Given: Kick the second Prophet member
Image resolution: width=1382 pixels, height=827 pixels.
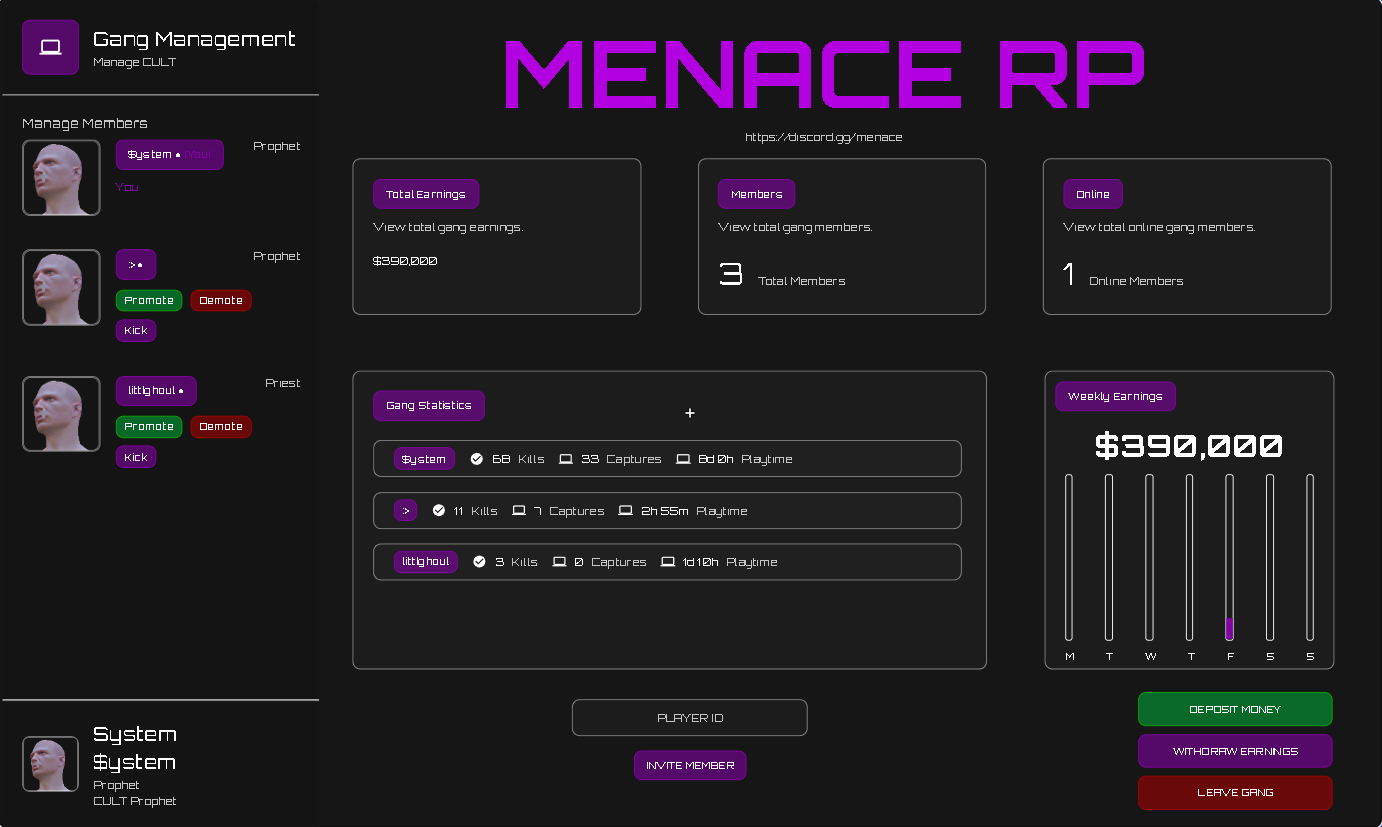Looking at the screenshot, I should 136,331.
